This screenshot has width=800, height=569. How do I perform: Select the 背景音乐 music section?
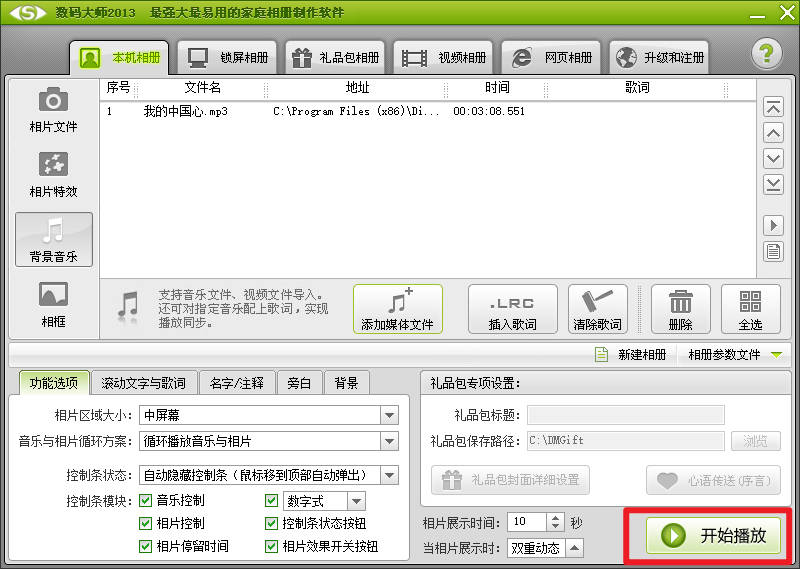point(54,239)
